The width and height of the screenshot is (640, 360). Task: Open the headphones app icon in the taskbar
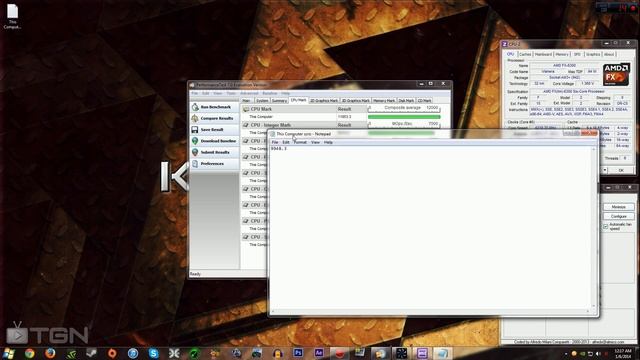[x=278, y=353]
